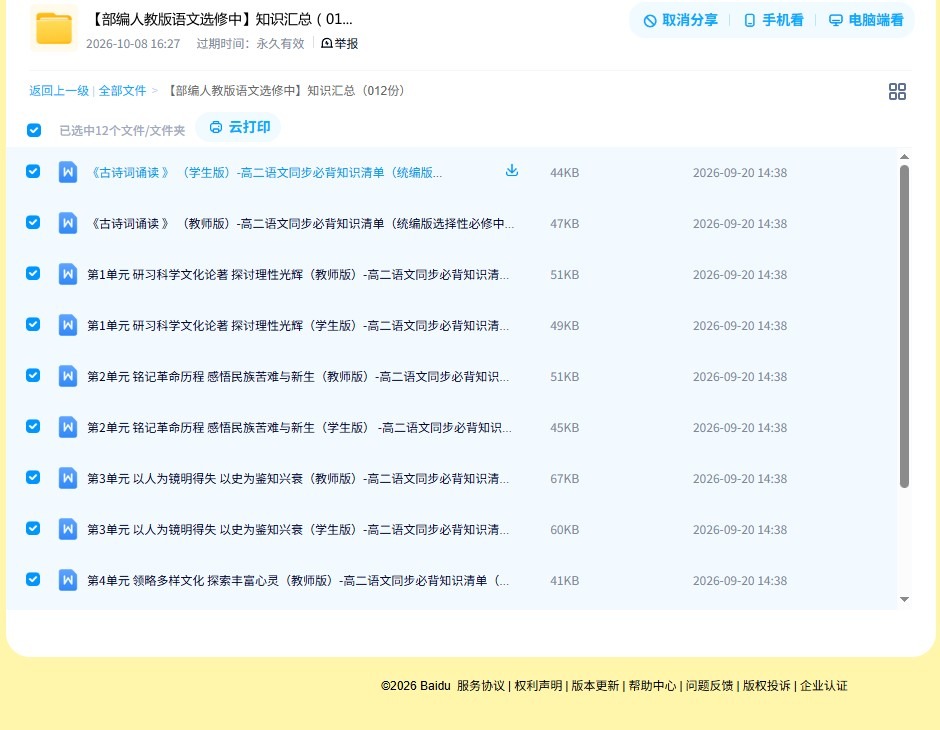Open 帮助中心 footer link
Screen dimensions: 940x730
coord(652,686)
